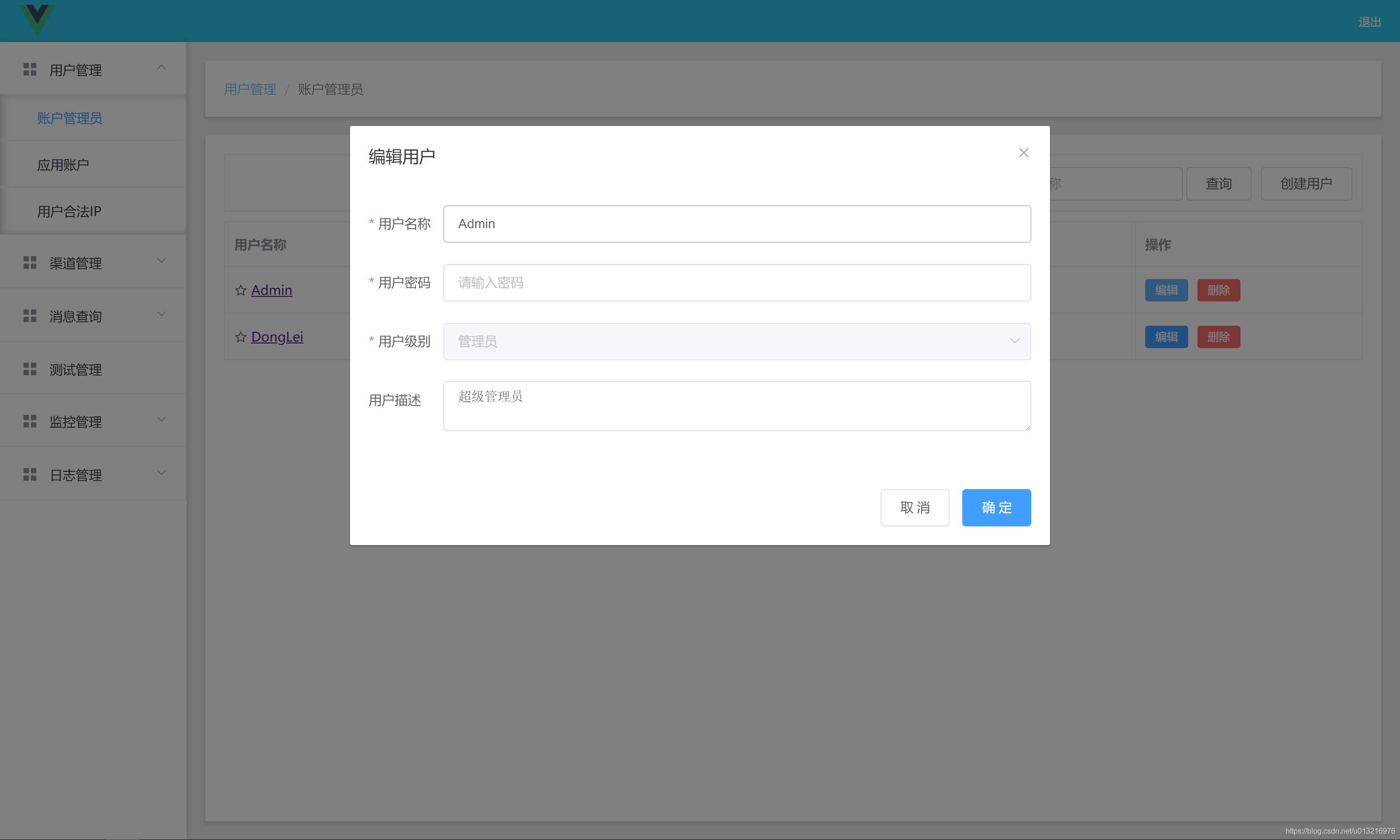Focus the 用户密码 password field

(x=736, y=282)
